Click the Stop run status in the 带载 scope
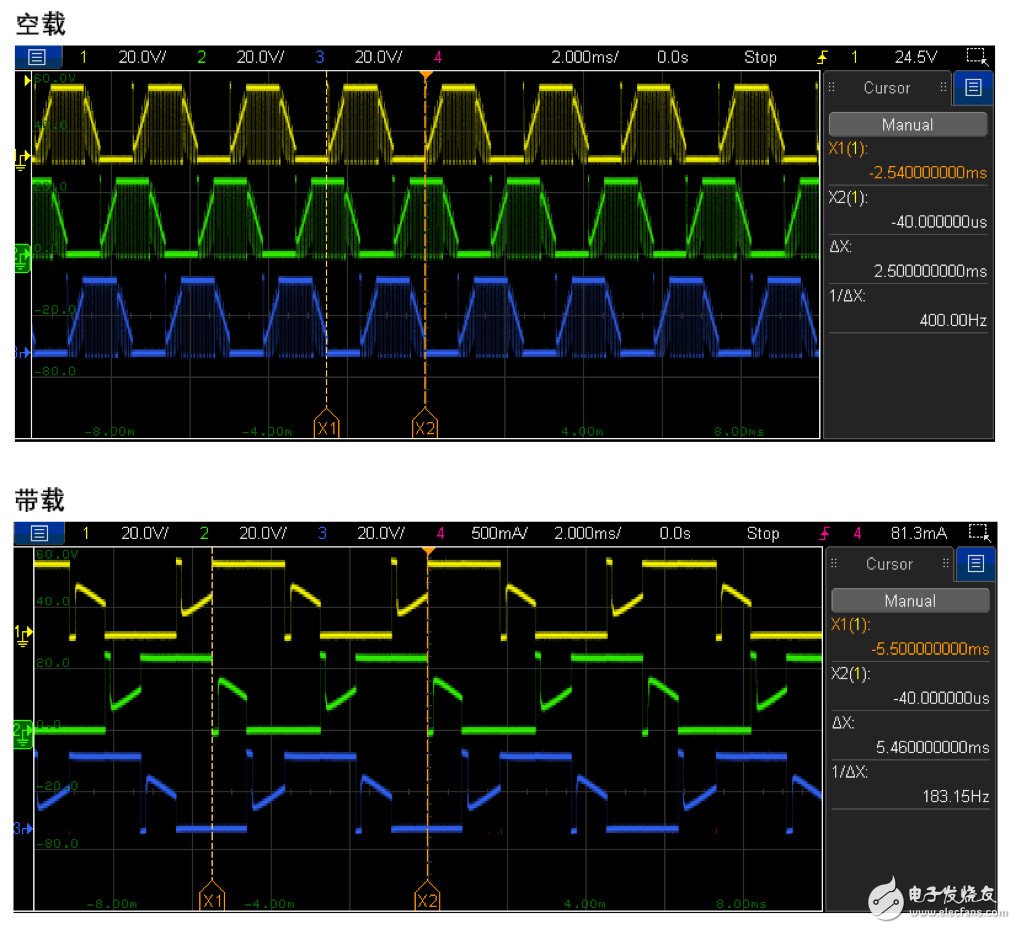The height and width of the screenshot is (929, 1016). (x=763, y=533)
